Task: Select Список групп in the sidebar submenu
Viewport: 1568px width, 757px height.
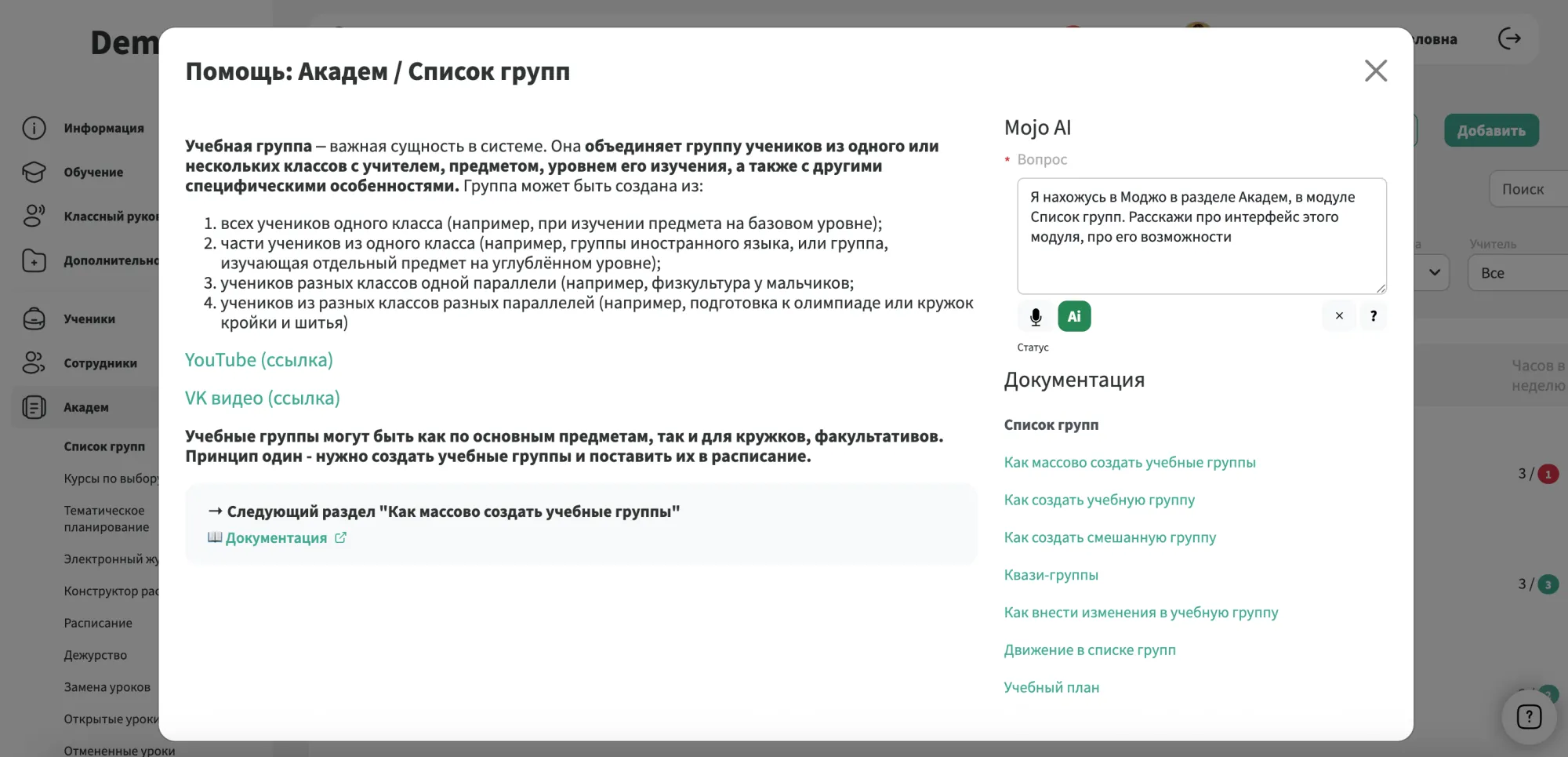Action: point(104,446)
